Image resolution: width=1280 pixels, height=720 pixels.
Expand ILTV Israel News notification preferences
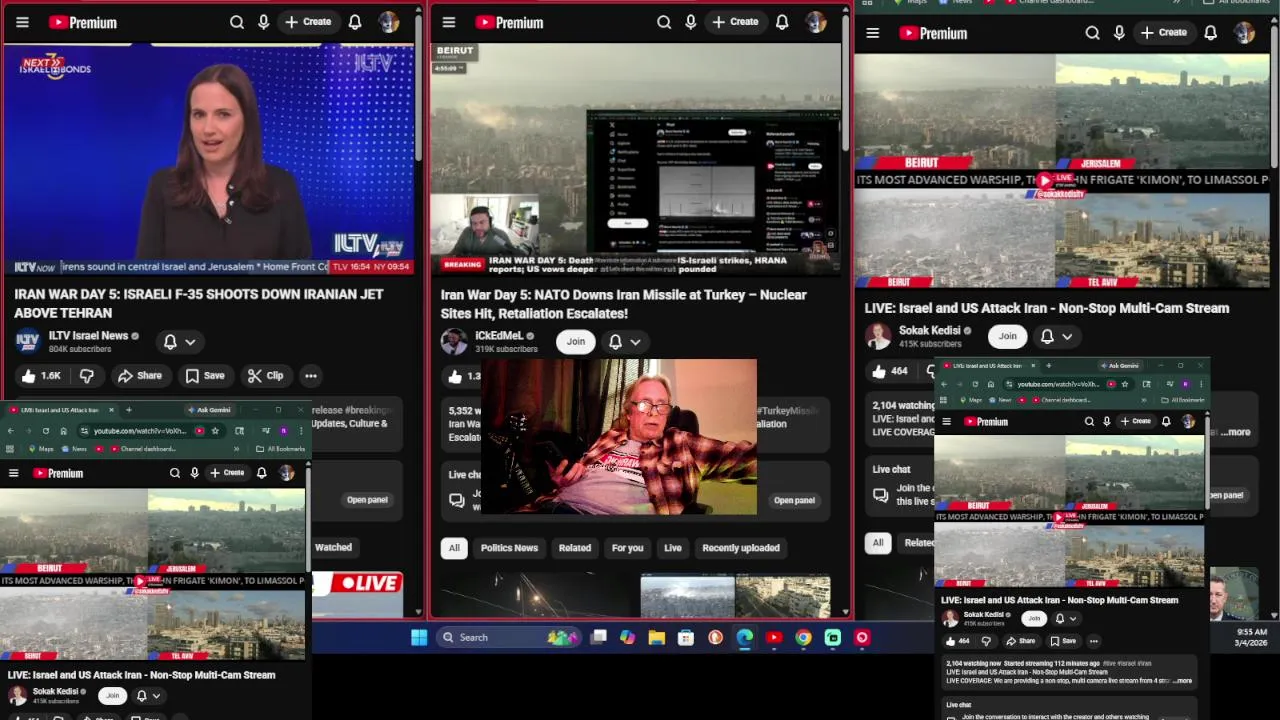pyautogui.click(x=179, y=342)
